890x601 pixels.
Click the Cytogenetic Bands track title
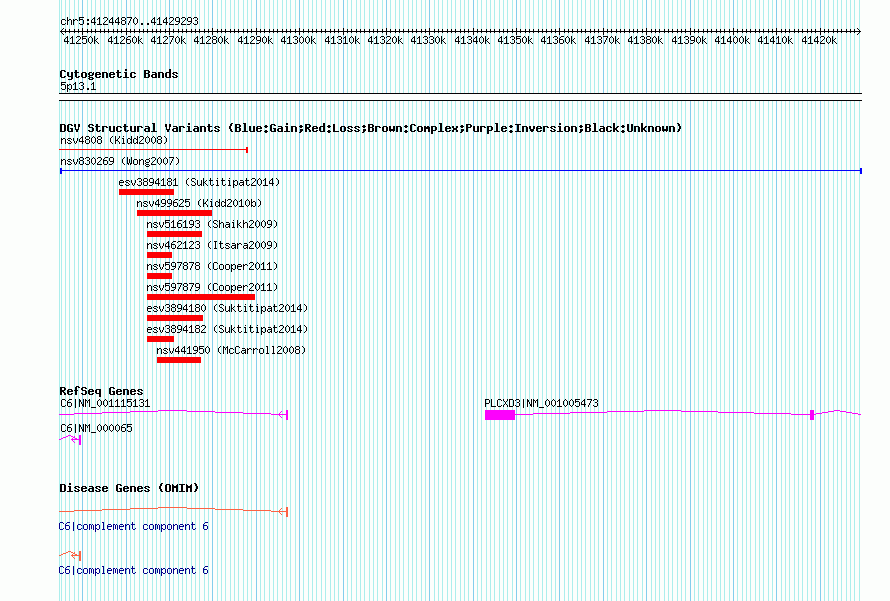pyautogui.click(x=119, y=74)
